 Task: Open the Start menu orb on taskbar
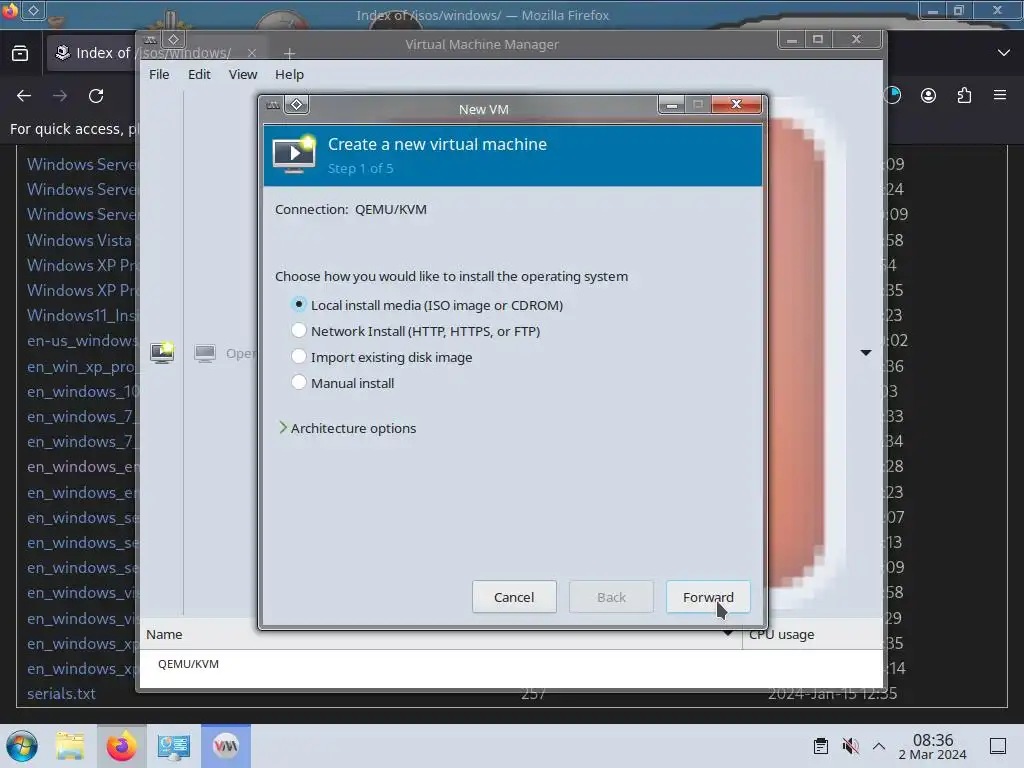tap(22, 746)
